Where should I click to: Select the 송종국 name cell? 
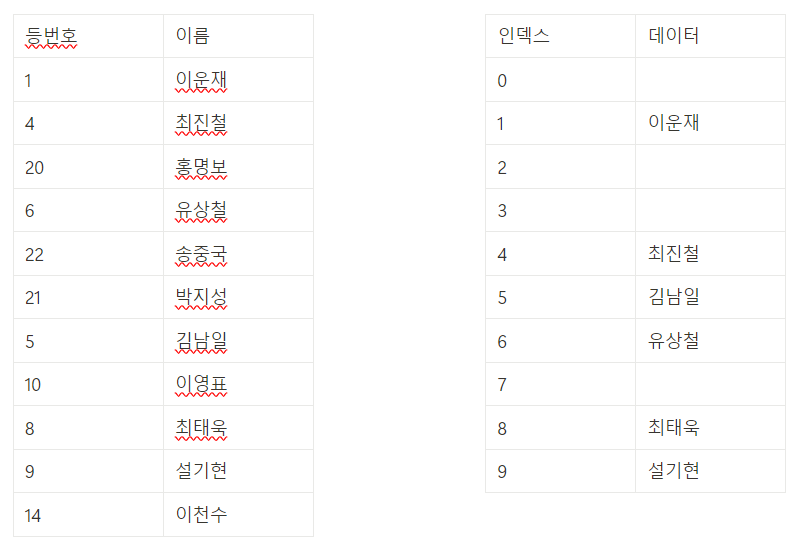(201, 254)
